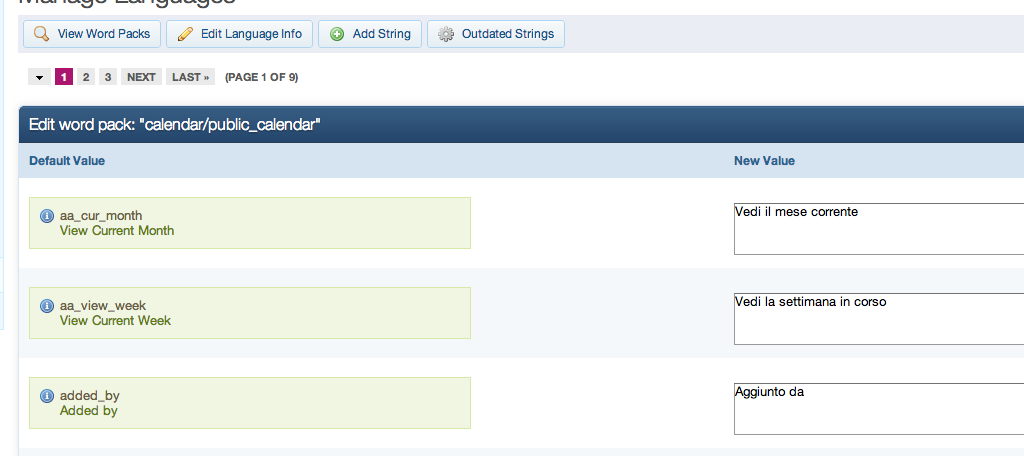Click info icon beside aa_cur_month
1024x456 pixels.
click(x=46, y=216)
